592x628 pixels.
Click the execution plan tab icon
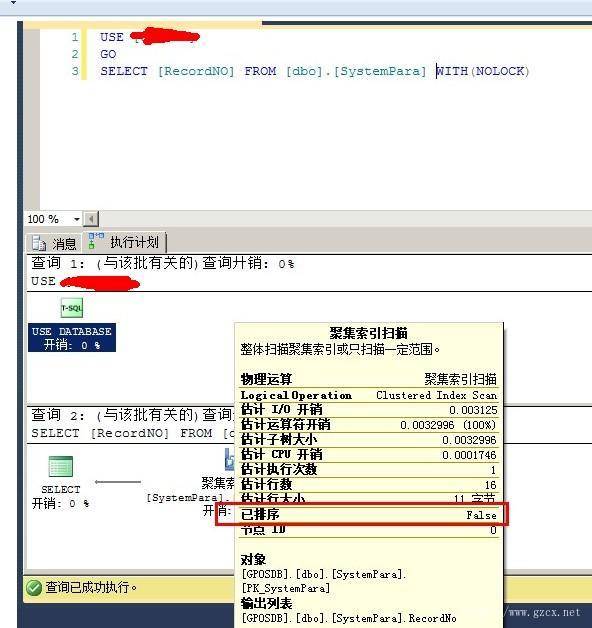click(96, 241)
